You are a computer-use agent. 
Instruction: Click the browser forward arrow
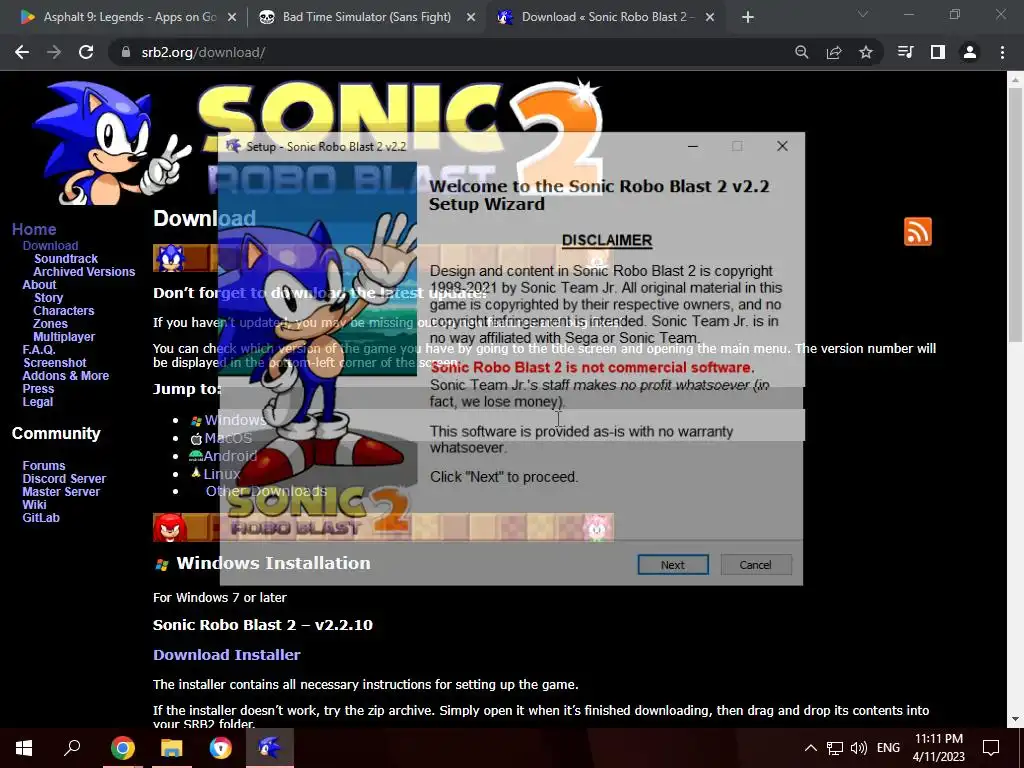tap(54, 52)
